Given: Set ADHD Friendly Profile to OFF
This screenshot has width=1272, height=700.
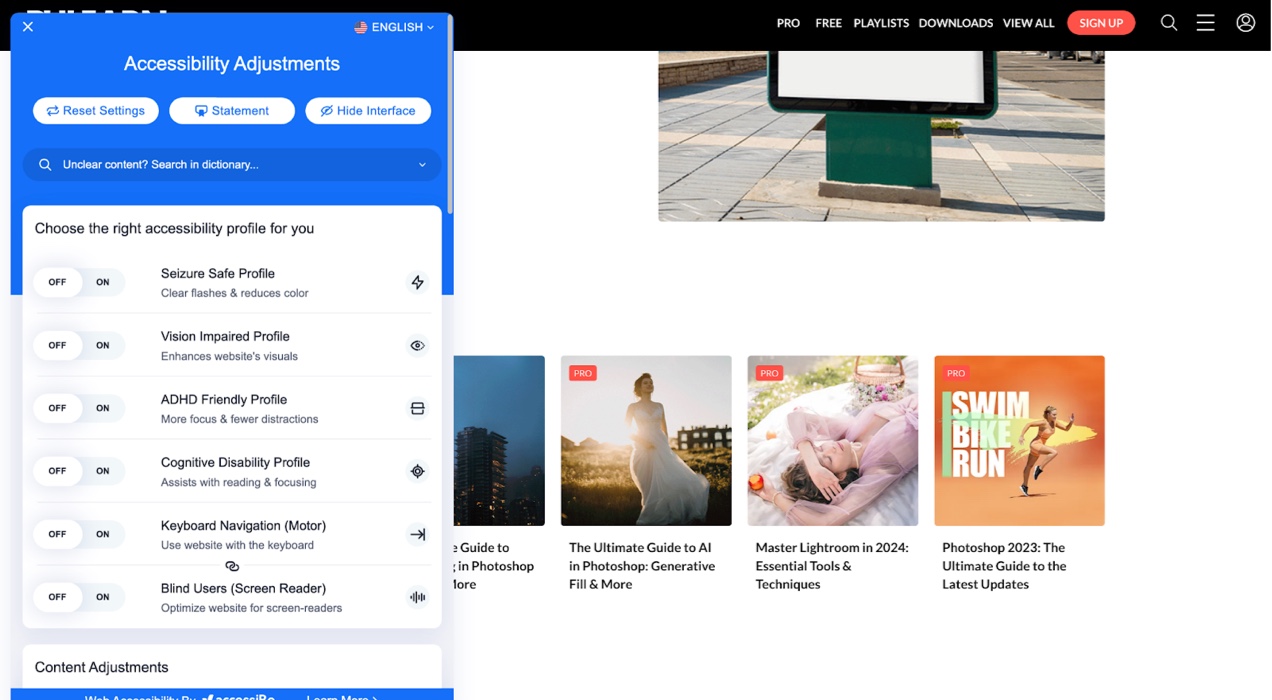Looking at the screenshot, I should (57, 408).
